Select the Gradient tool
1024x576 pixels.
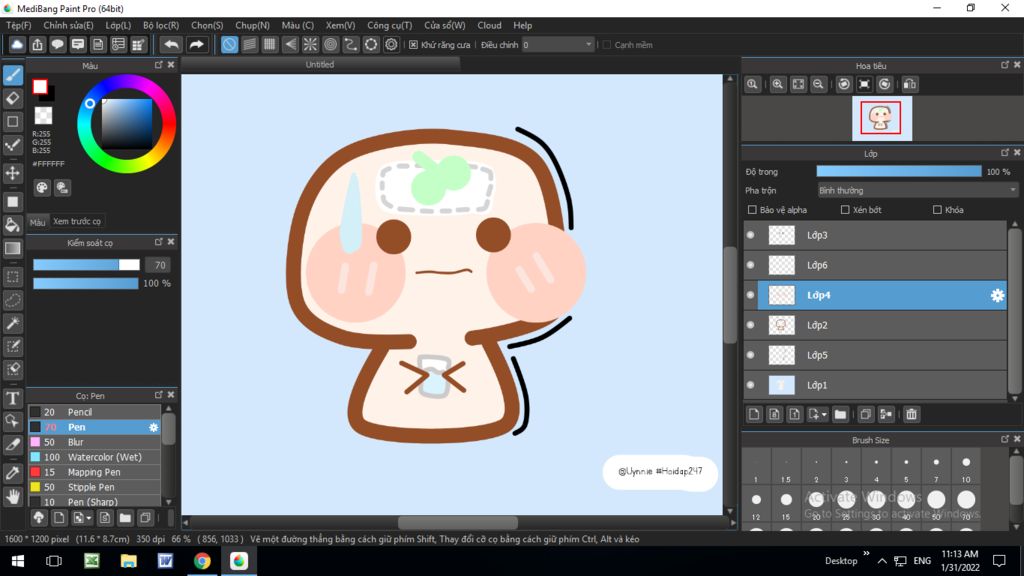coord(12,248)
